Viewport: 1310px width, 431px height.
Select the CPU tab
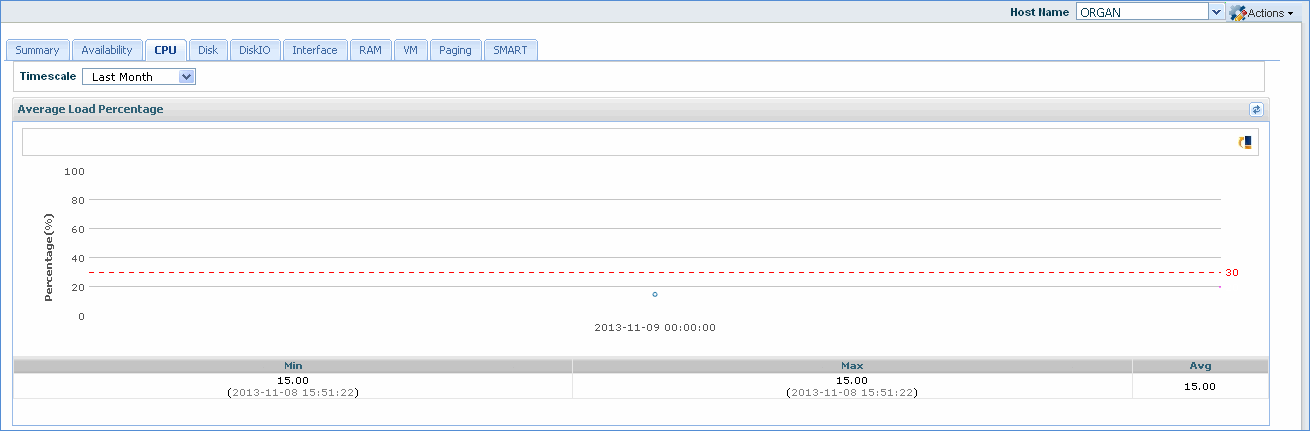(x=165, y=50)
